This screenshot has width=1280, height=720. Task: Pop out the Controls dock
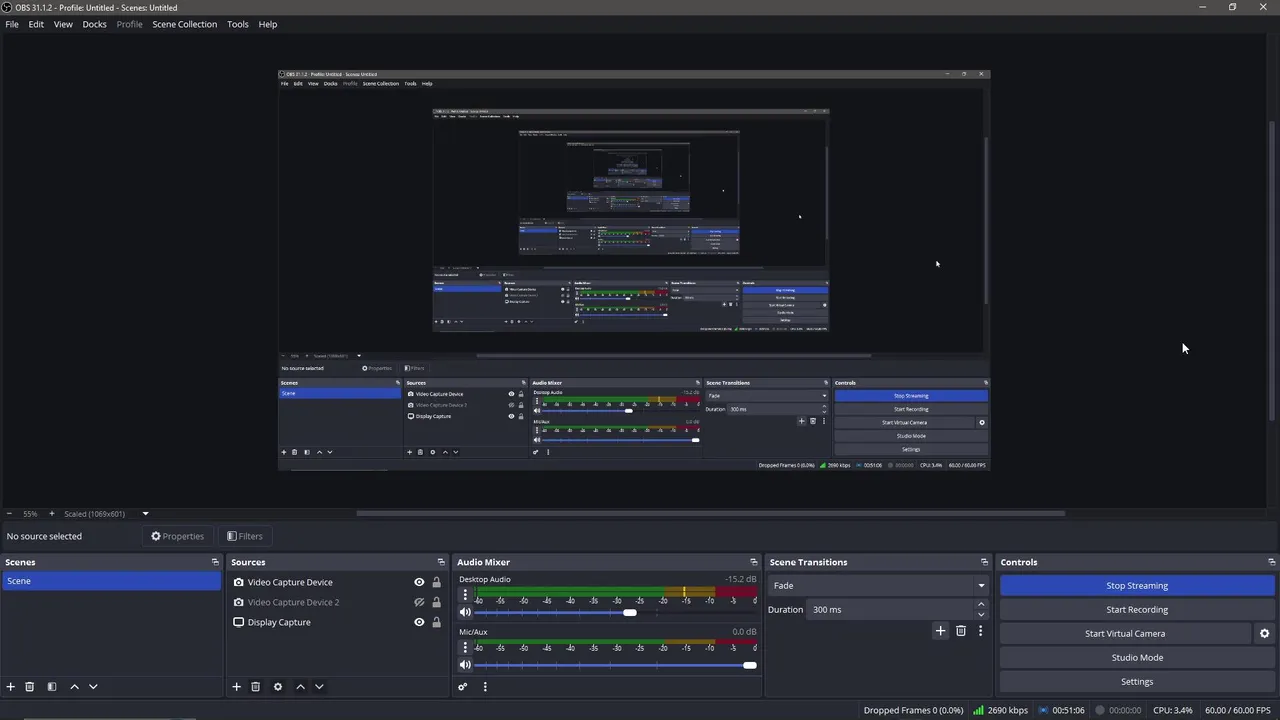click(1271, 562)
